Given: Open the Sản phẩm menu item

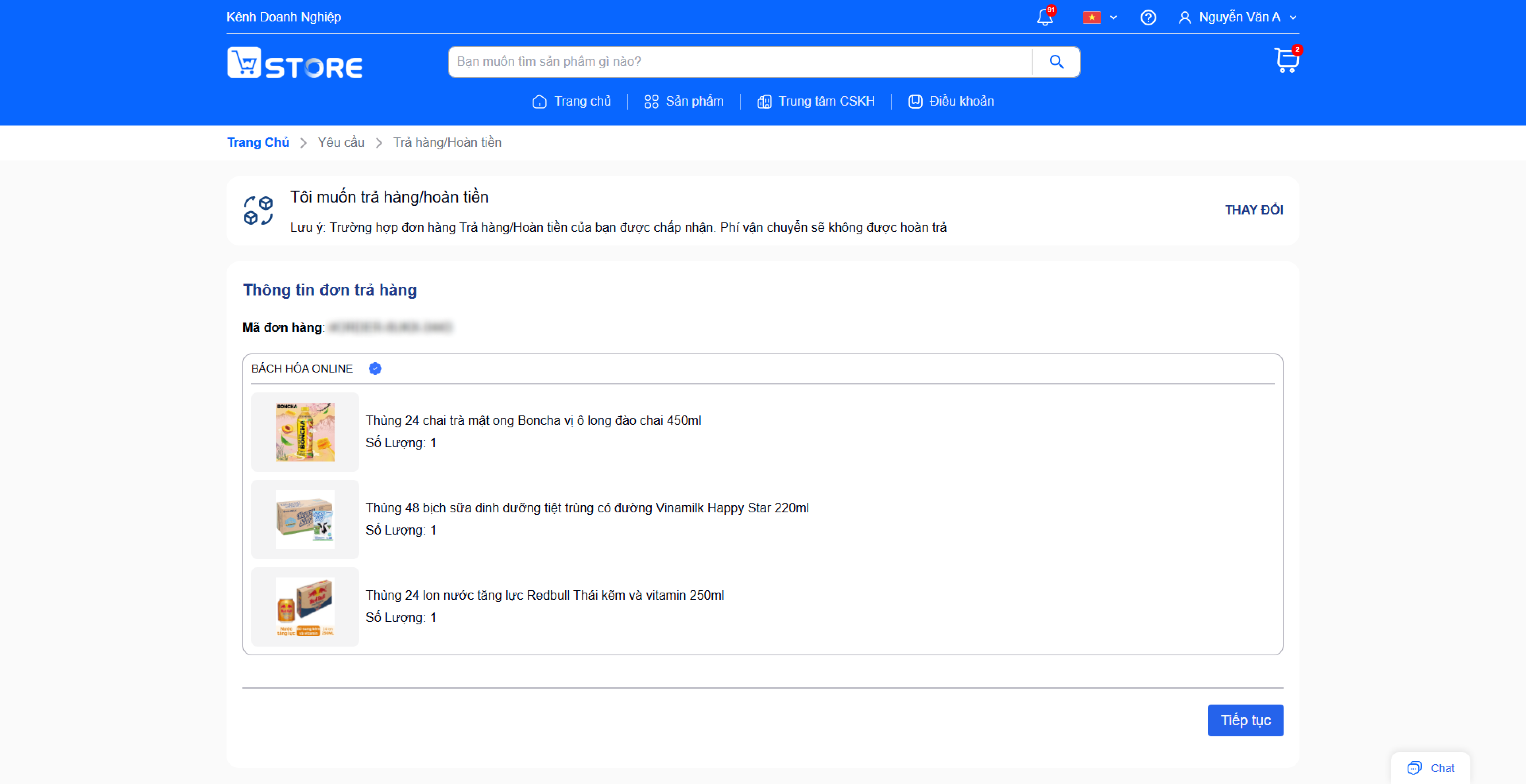Looking at the screenshot, I should click(684, 101).
